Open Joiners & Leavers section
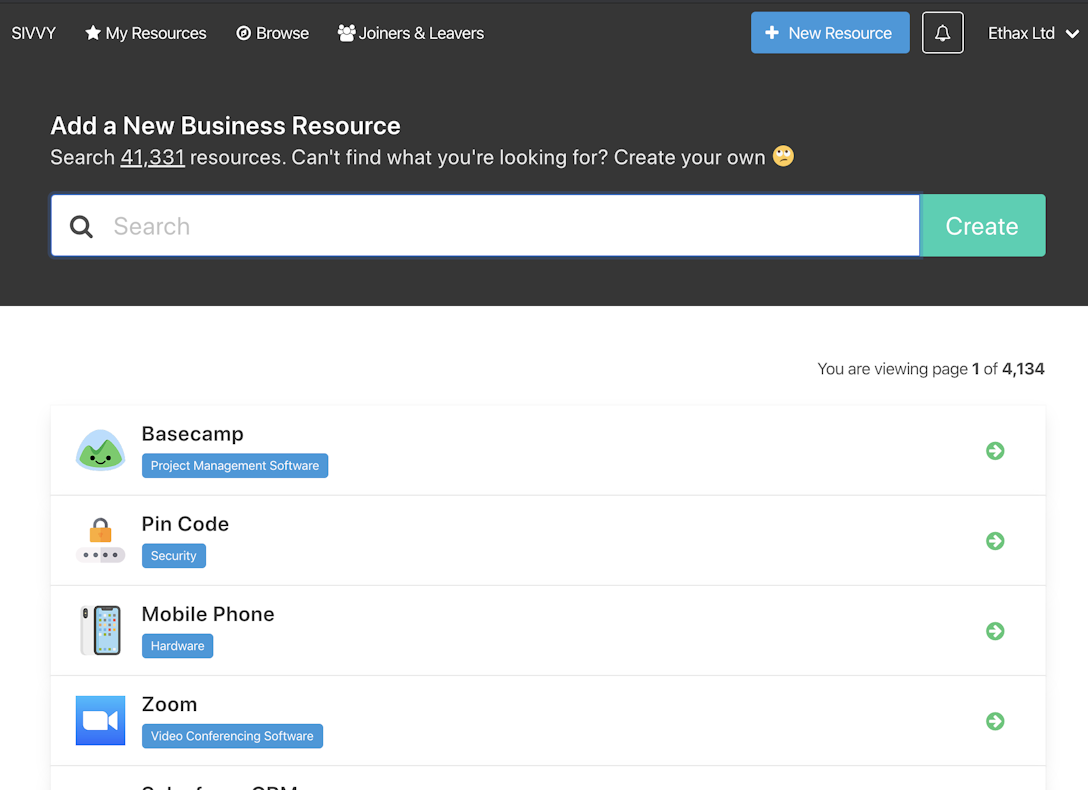The image size is (1088, 790). pyautogui.click(x=411, y=33)
